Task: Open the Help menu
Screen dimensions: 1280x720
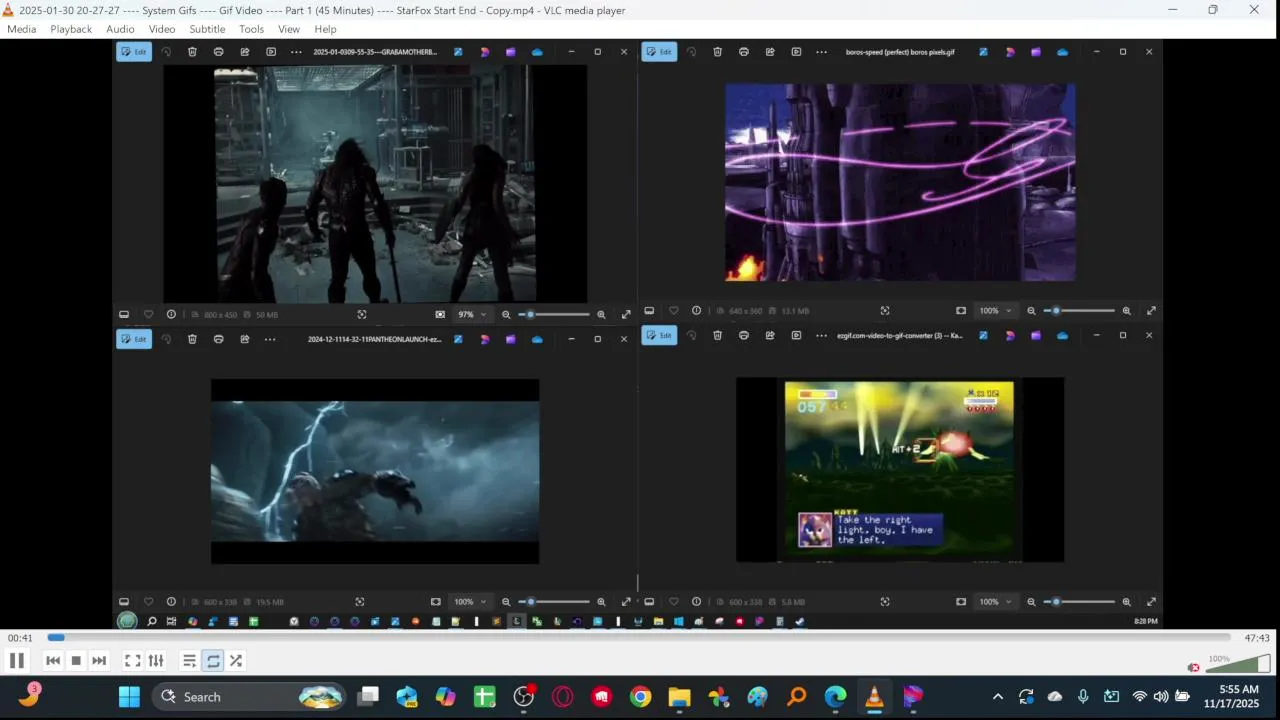Action: (x=325, y=29)
